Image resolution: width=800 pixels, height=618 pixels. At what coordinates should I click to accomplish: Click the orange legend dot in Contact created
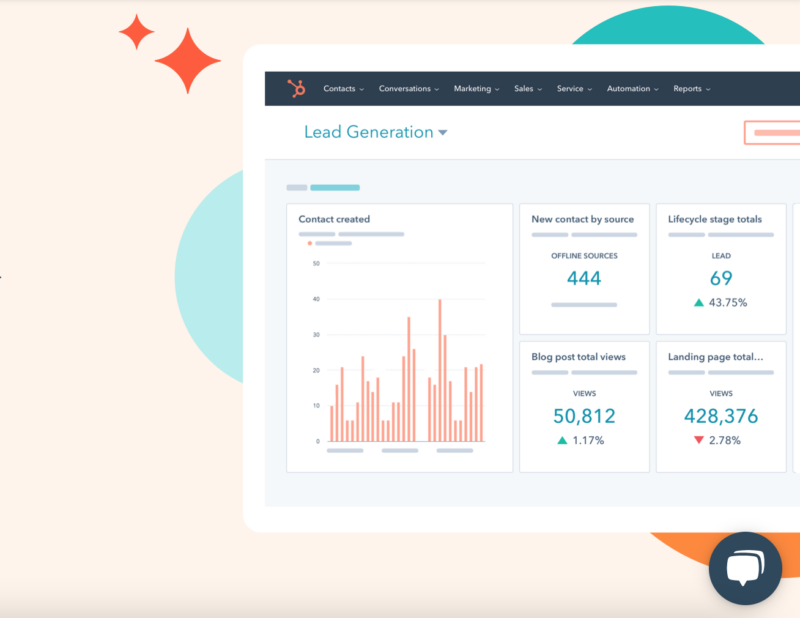click(310, 243)
